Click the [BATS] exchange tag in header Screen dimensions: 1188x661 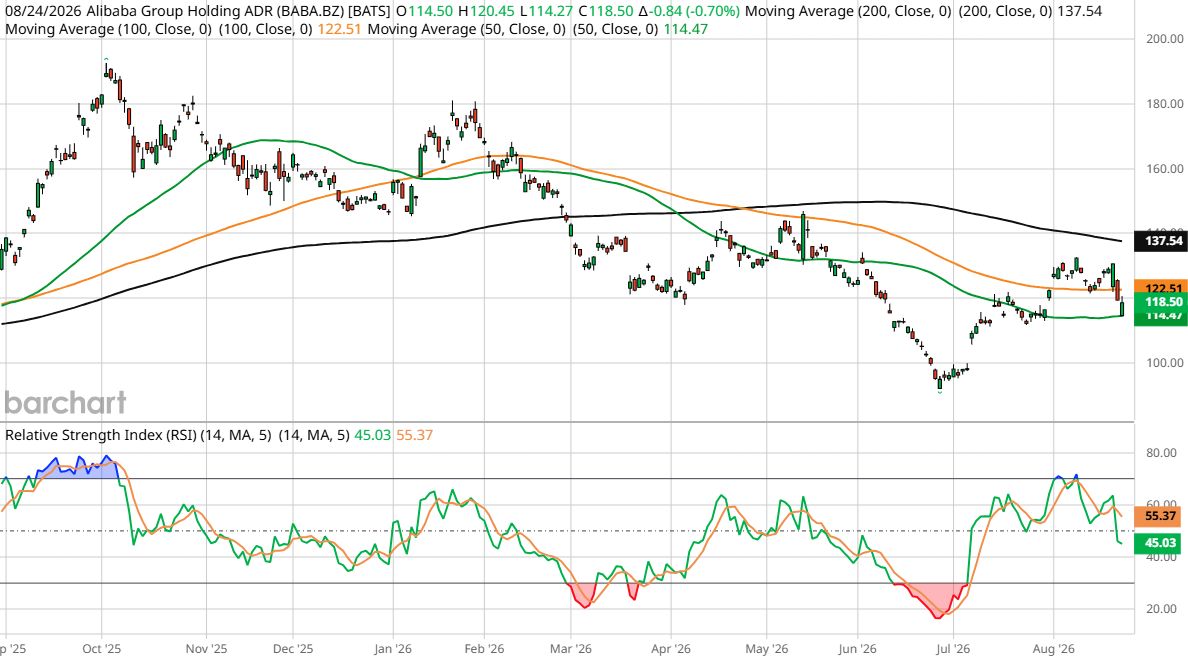point(370,11)
